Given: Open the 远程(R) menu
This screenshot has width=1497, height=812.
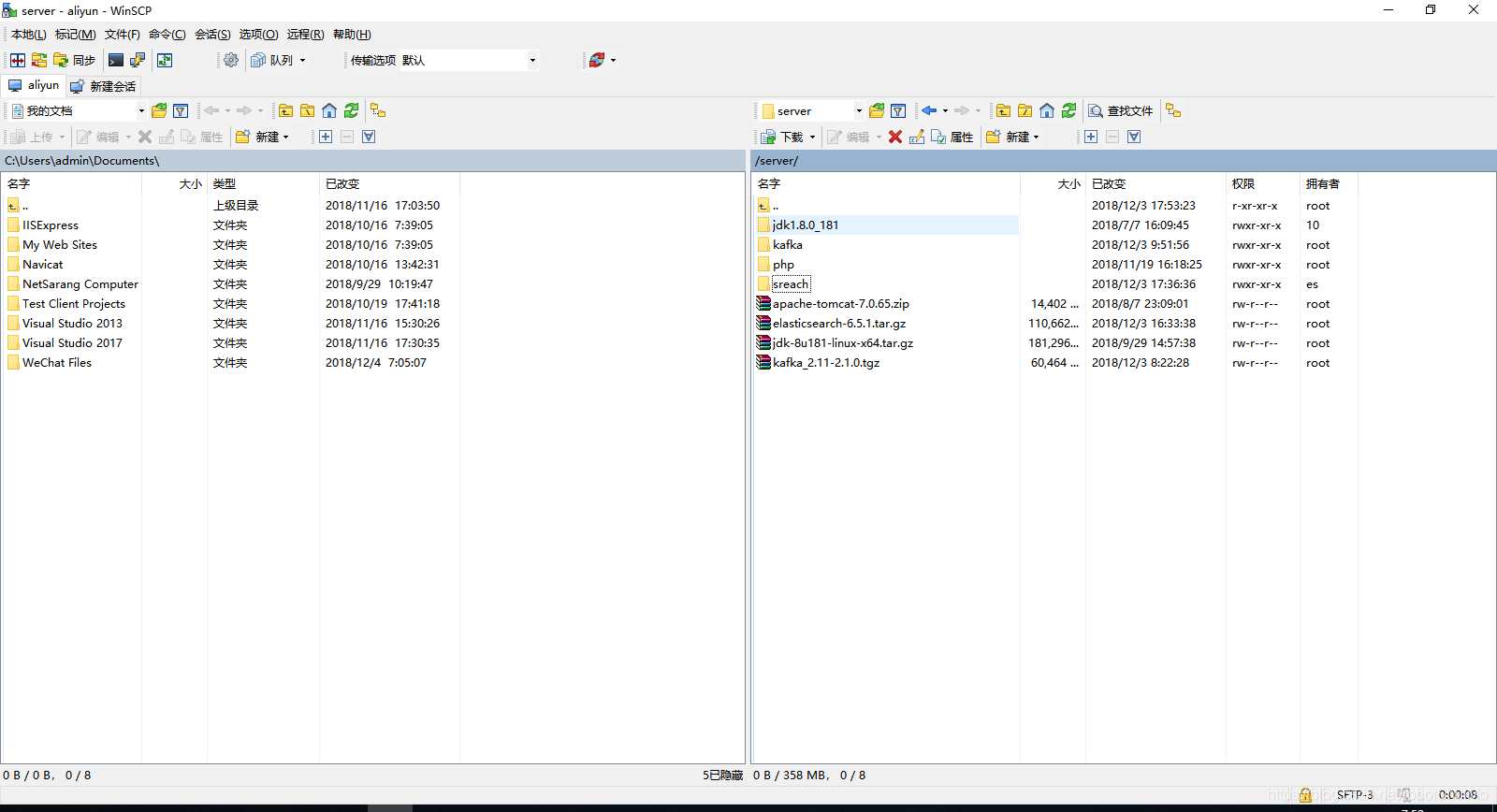Looking at the screenshot, I should [305, 35].
